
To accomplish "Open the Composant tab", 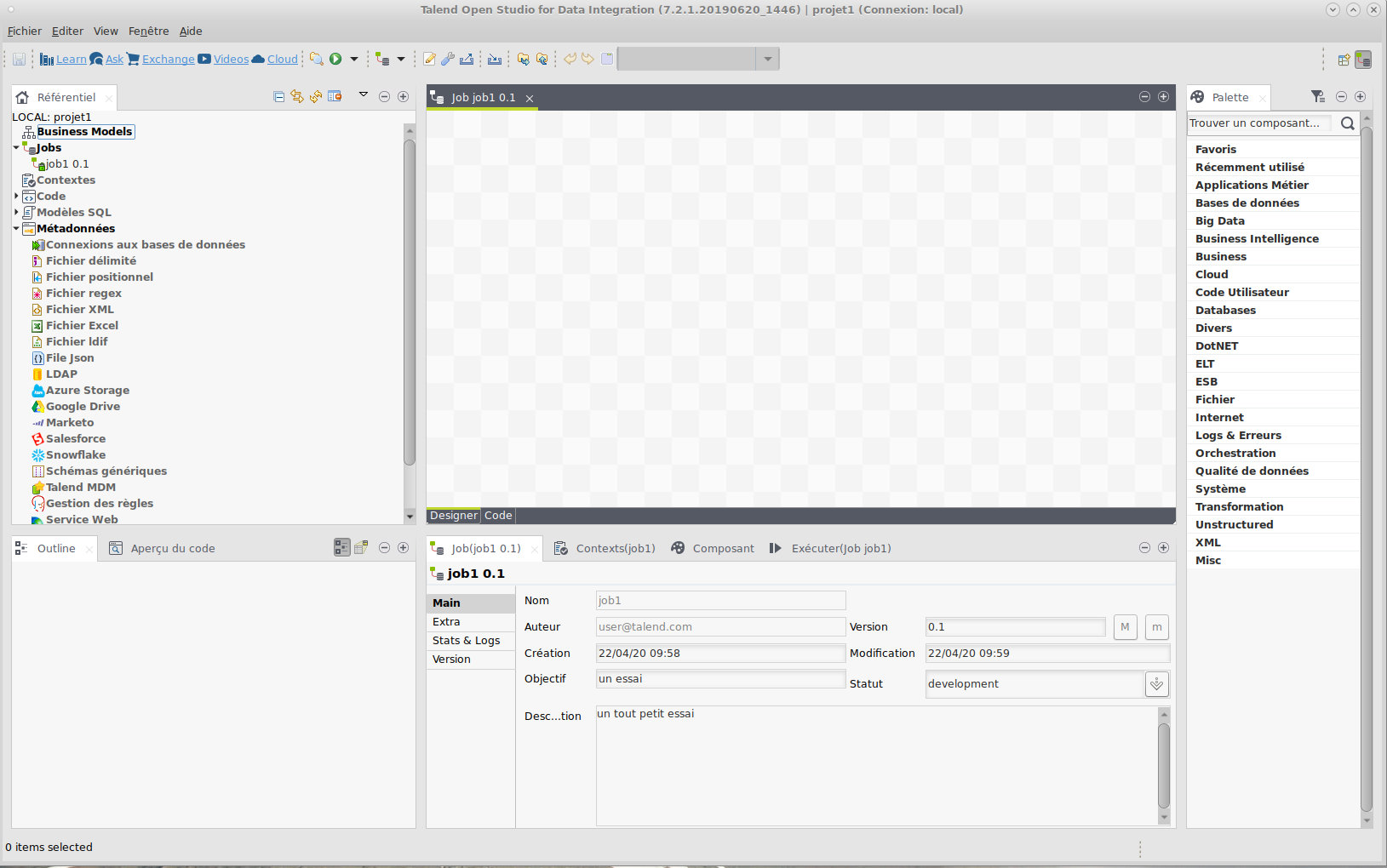I will pos(713,549).
